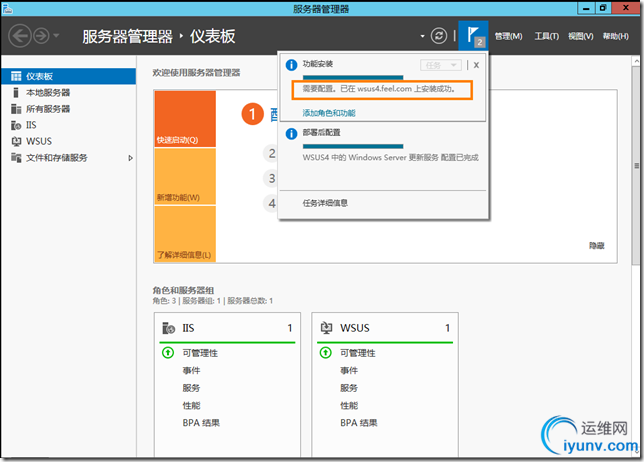Click the 欢迎使用服务器管理器 heading text

click(196, 73)
